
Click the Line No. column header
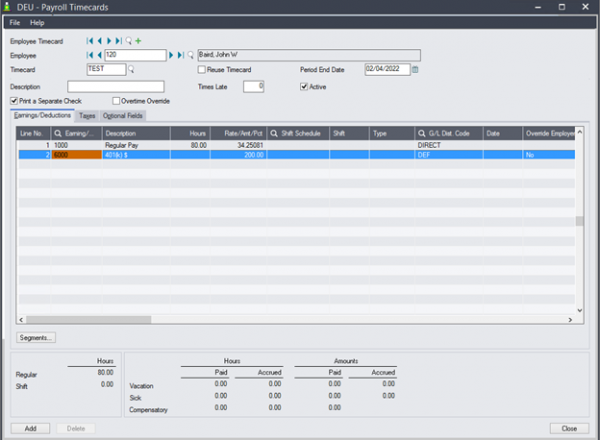coord(34,134)
